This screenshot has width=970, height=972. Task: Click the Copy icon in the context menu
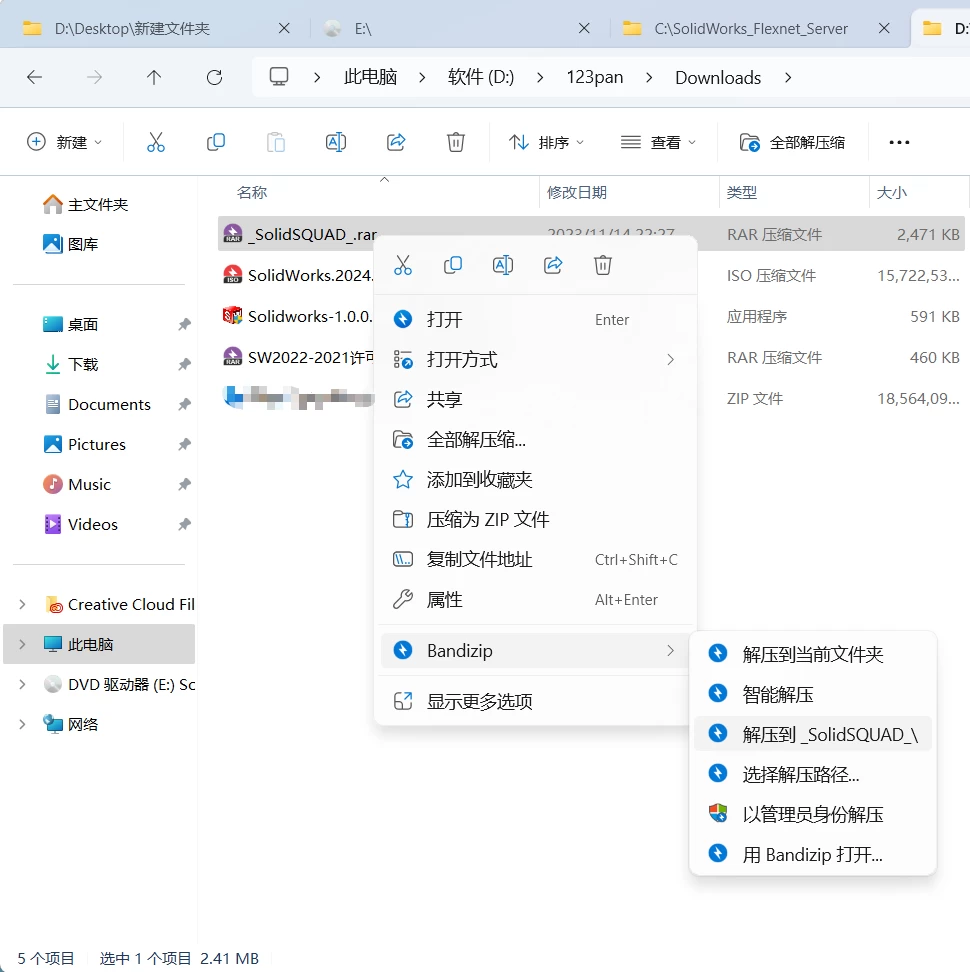coord(453,265)
